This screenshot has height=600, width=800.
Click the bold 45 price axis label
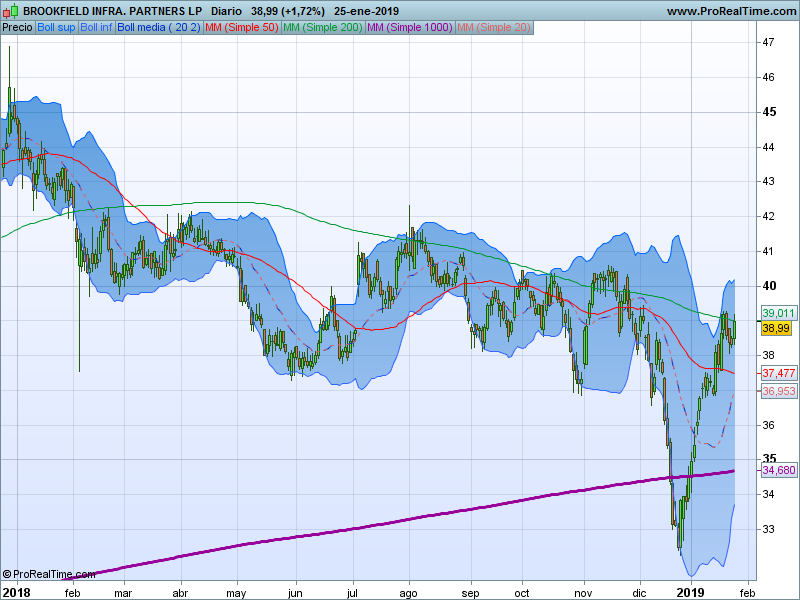tap(769, 112)
